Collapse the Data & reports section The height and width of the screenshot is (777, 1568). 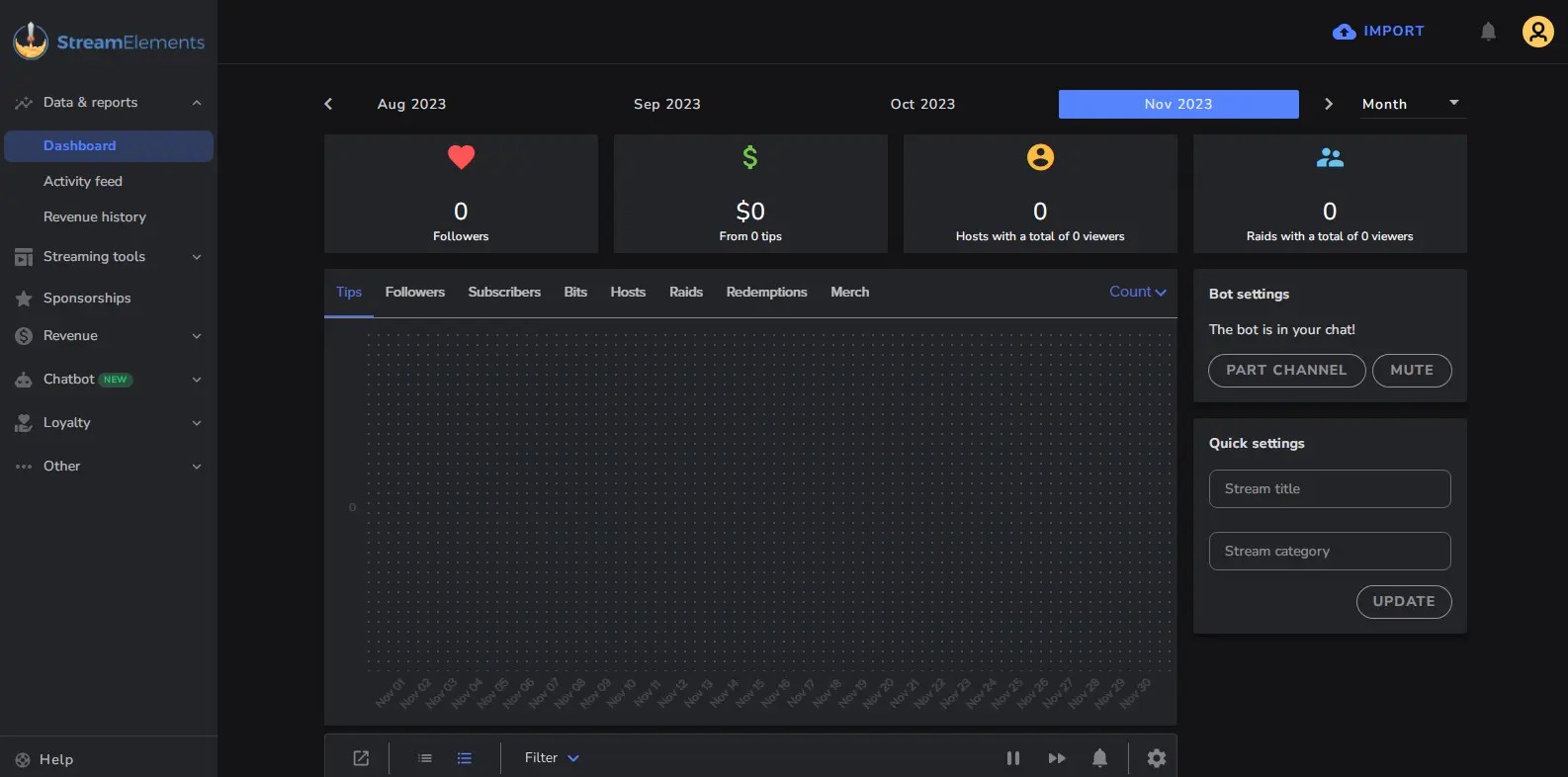coord(197,103)
